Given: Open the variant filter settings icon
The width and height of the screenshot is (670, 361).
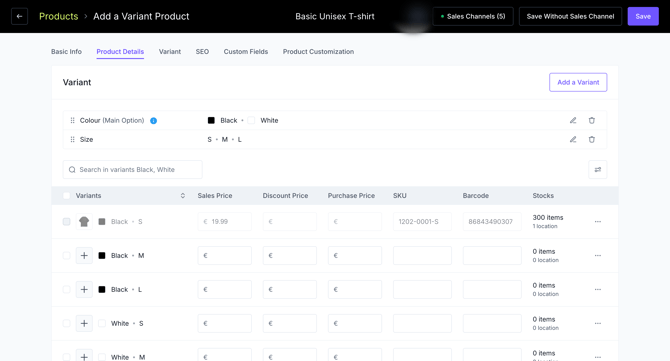Looking at the screenshot, I should [x=598, y=170].
